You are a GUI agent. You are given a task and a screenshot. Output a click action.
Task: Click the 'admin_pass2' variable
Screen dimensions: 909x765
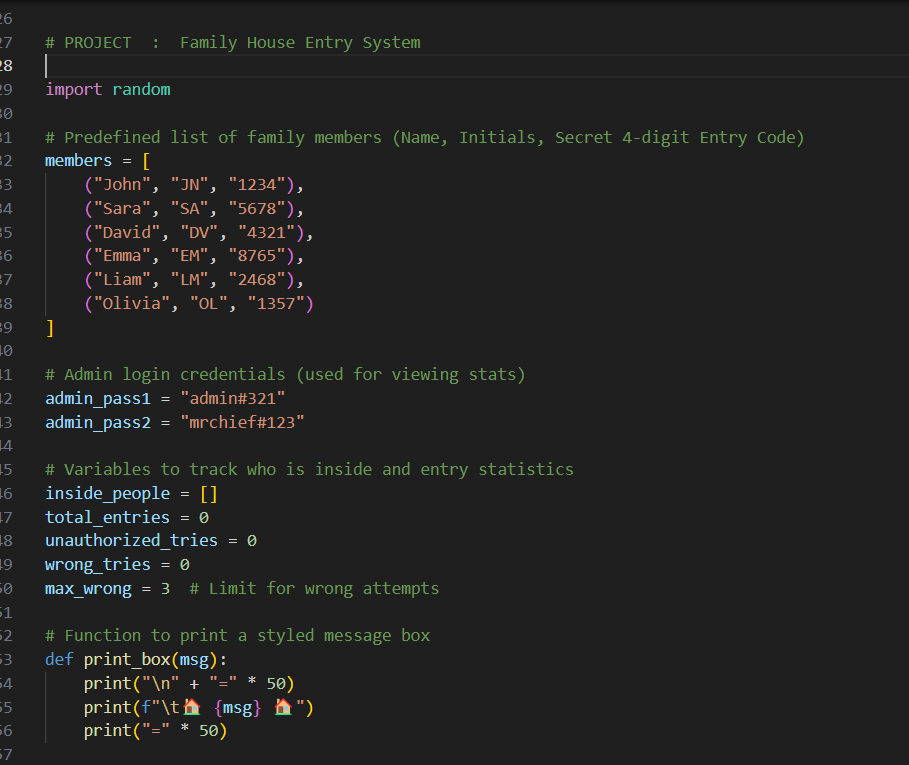coord(98,422)
